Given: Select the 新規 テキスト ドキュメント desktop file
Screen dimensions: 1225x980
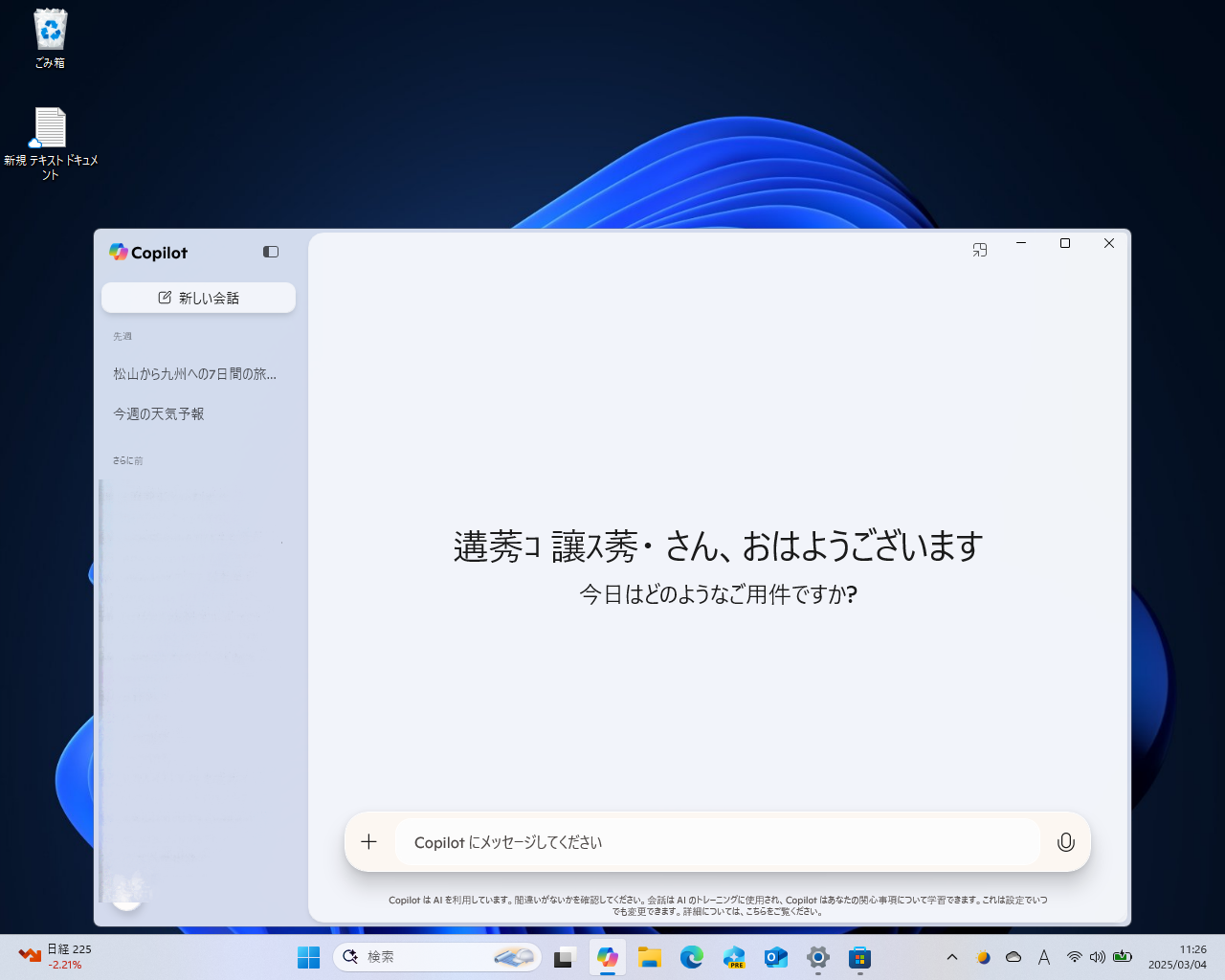Looking at the screenshot, I should pyautogui.click(x=51, y=144).
